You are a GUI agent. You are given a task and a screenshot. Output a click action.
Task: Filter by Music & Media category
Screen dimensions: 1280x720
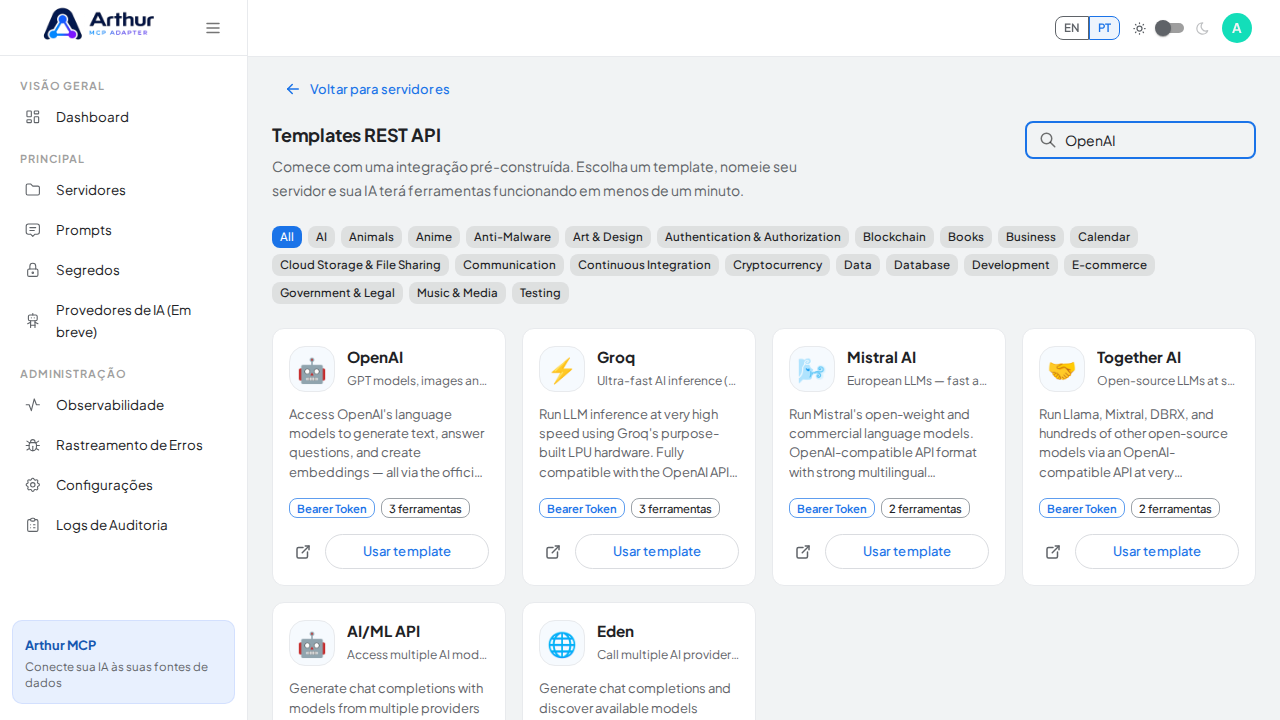pos(457,293)
